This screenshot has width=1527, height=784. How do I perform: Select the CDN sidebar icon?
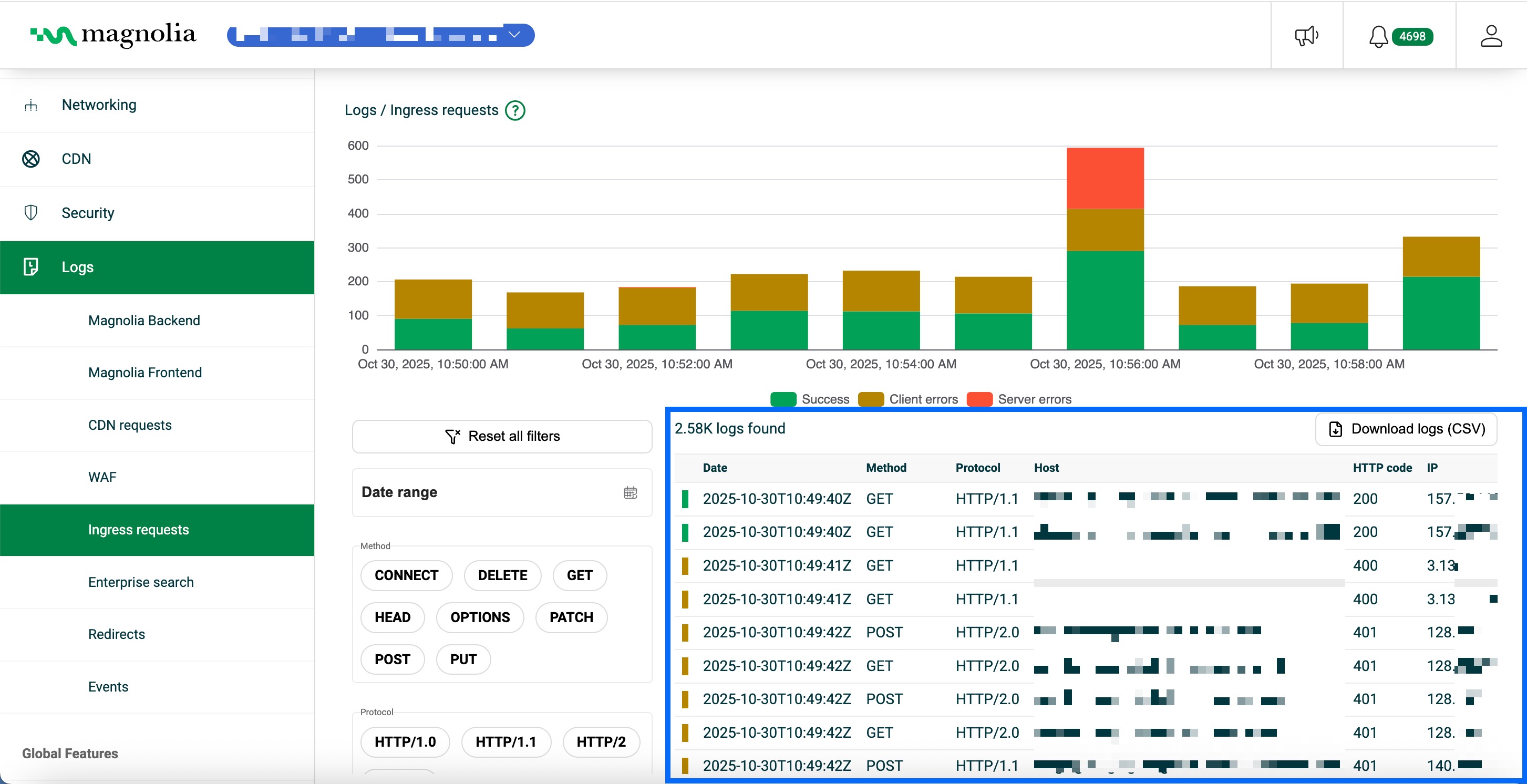tap(31, 159)
